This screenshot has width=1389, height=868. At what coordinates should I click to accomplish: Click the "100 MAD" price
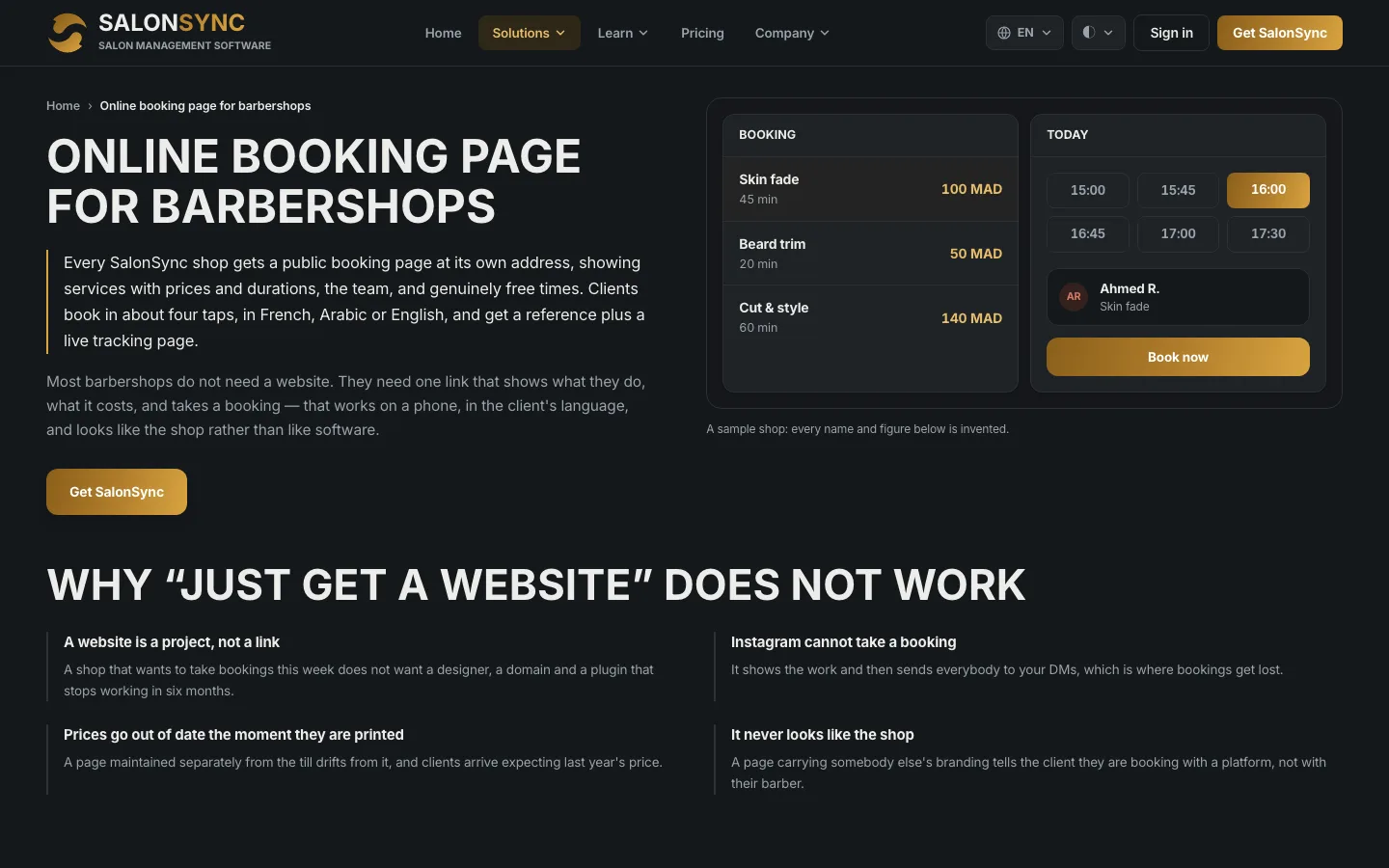(971, 189)
